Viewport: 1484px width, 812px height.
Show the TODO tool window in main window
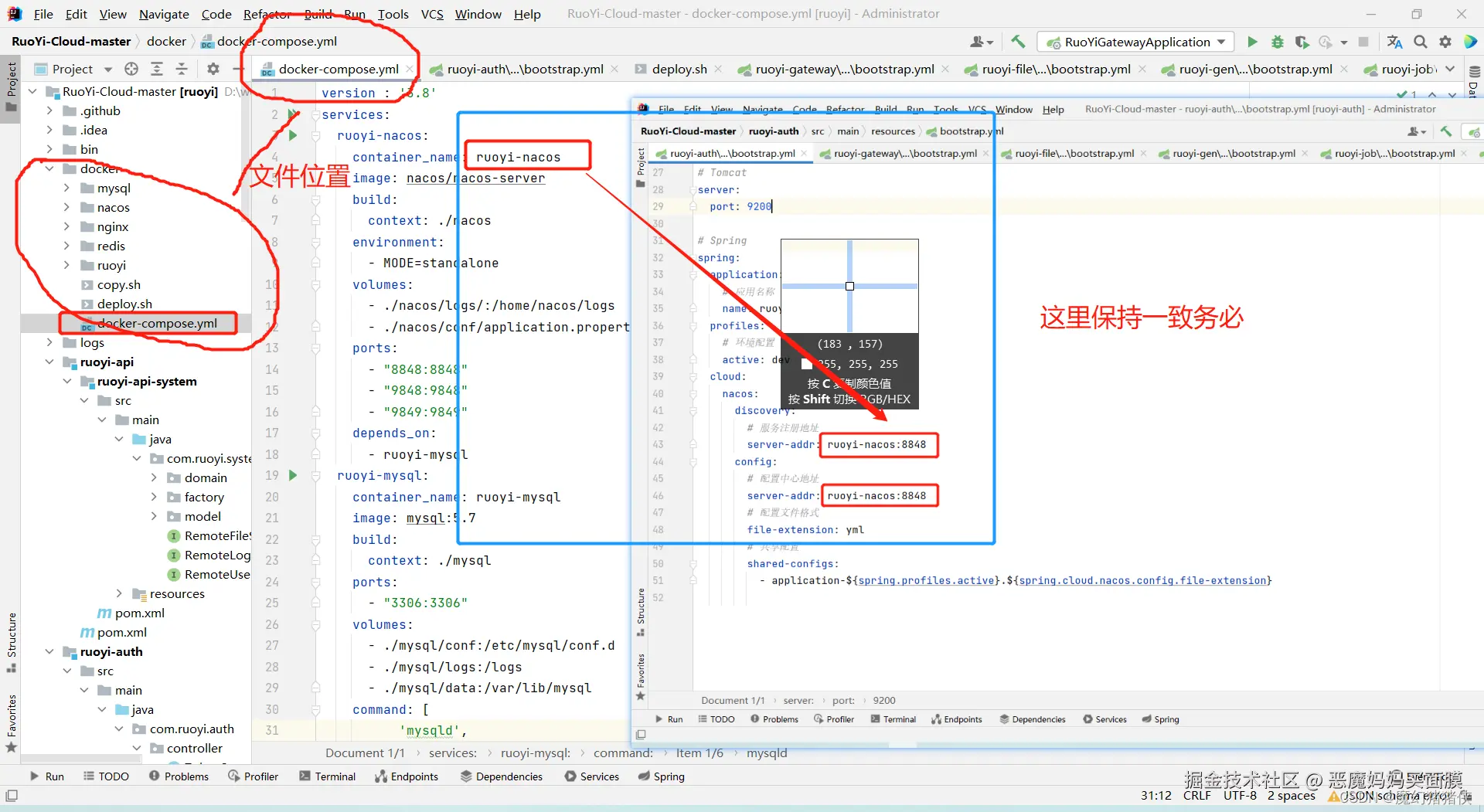pos(106,776)
